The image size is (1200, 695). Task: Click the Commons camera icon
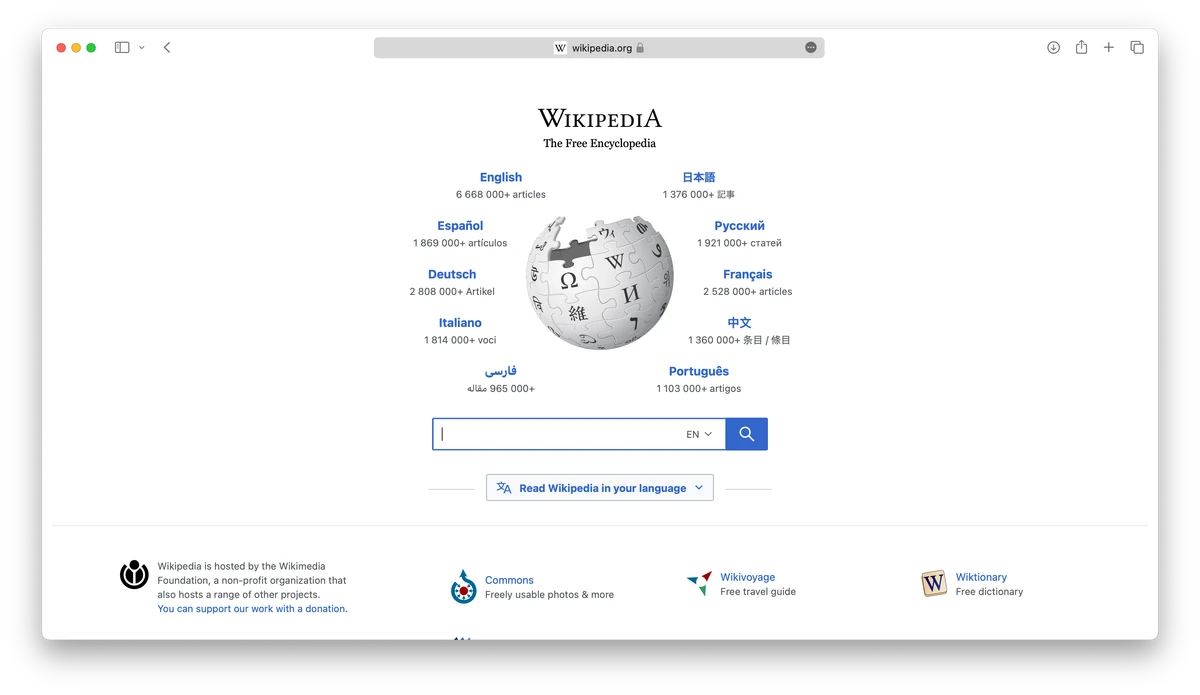tap(462, 588)
